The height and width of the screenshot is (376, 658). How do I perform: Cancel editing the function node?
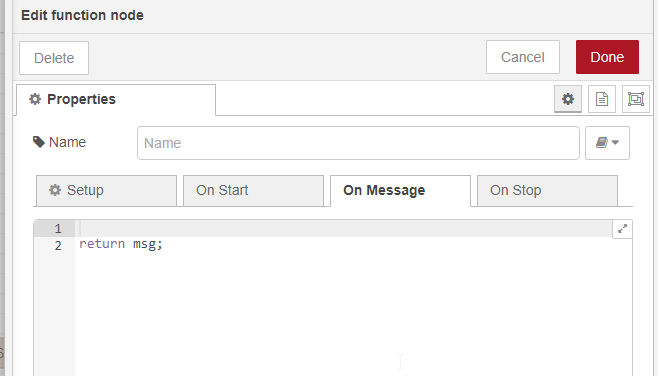(523, 57)
